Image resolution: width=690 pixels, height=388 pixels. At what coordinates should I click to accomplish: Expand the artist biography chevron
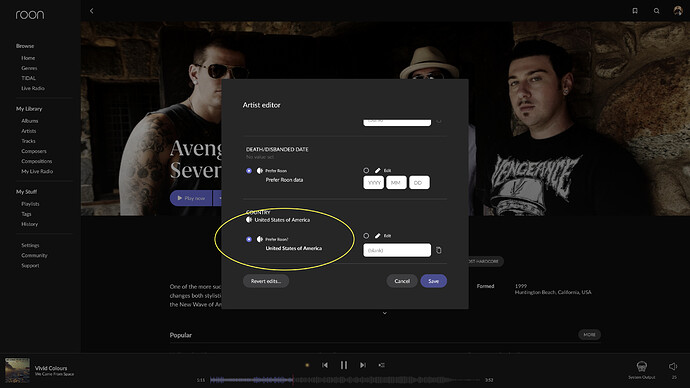tap(385, 313)
